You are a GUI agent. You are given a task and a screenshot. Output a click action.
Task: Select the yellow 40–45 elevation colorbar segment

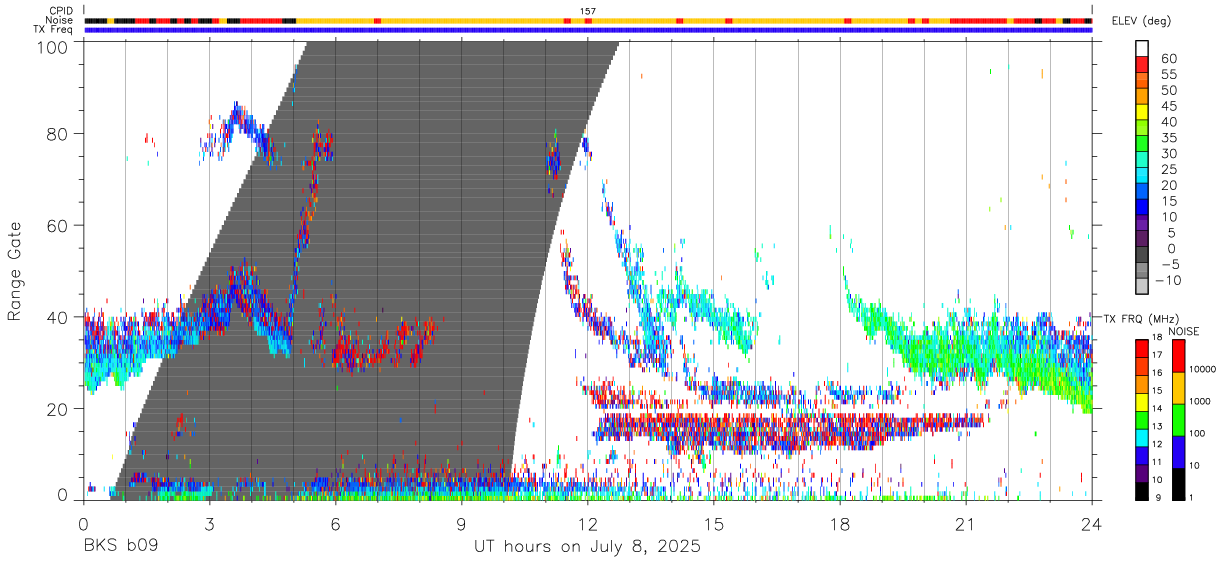click(1142, 110)
